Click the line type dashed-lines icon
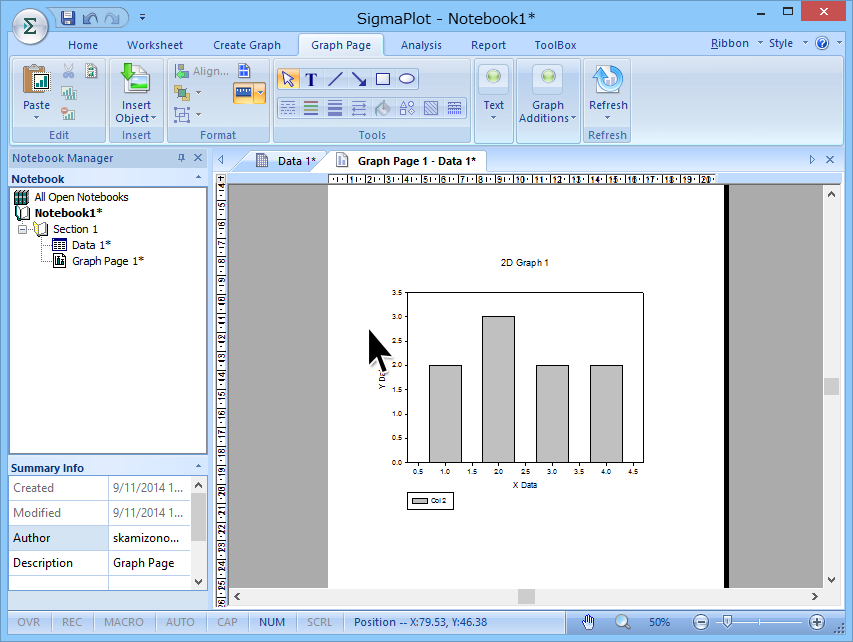Screen dimensions: 853x642 [x=288, y=108]
